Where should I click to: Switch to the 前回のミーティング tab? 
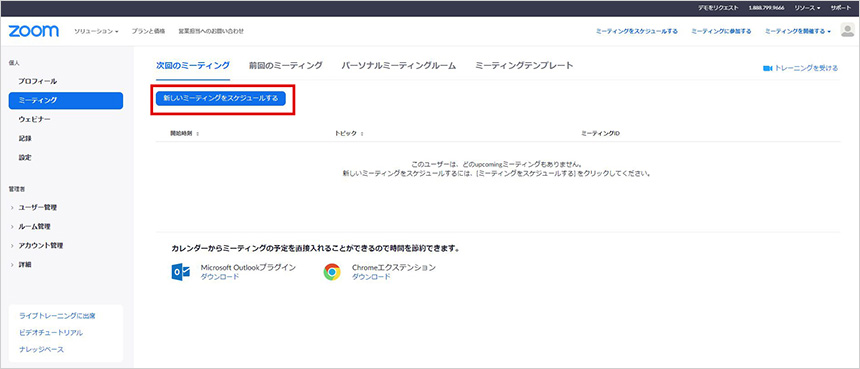285,66
